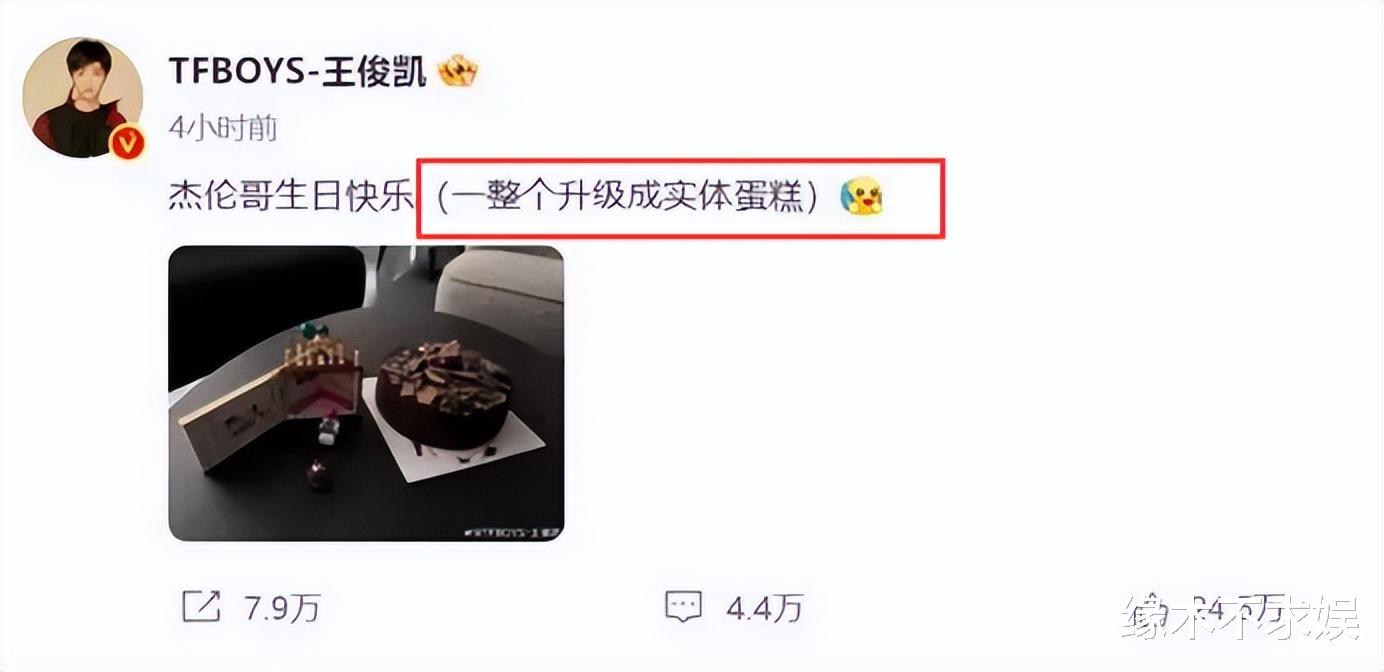Click the repost share arrow icon
Screen dimensions: 1384x672
tap(201, 605)
